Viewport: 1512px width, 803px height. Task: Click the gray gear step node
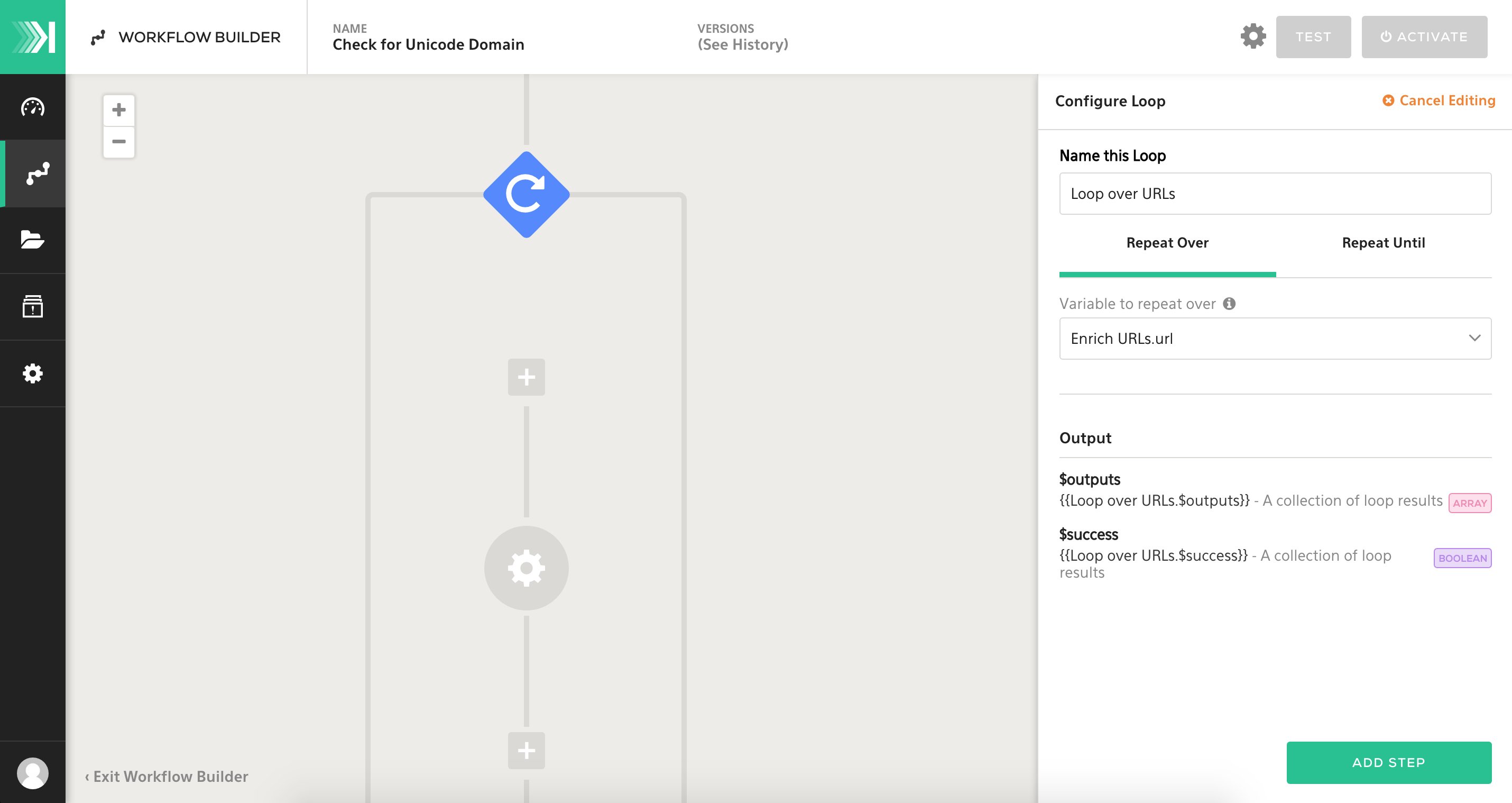coord(526,568)
